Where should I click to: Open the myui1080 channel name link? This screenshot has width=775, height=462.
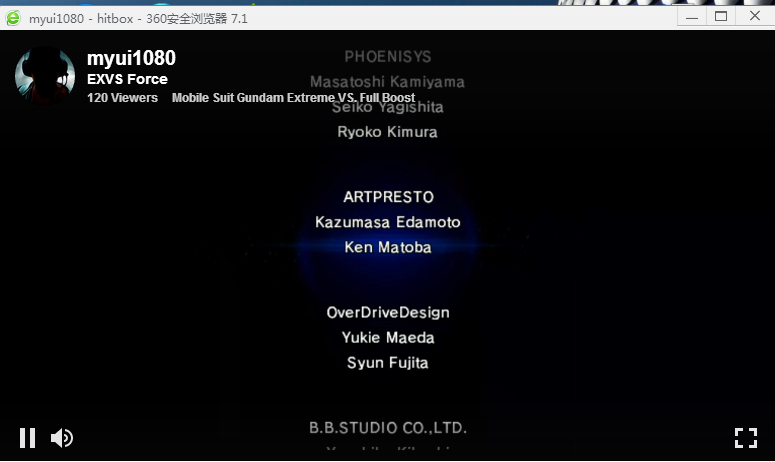point(131,58)
